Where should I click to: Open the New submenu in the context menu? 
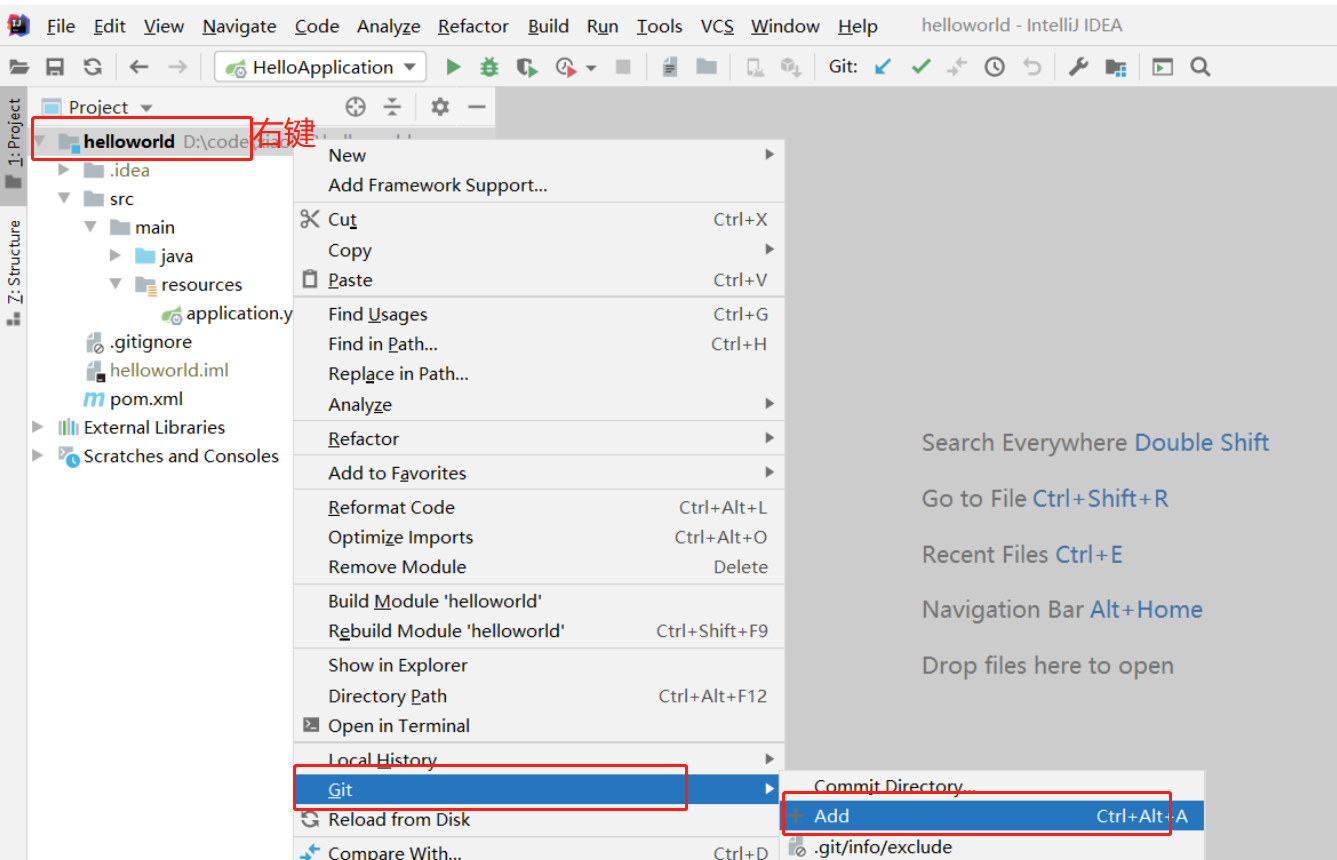point(539,155)
